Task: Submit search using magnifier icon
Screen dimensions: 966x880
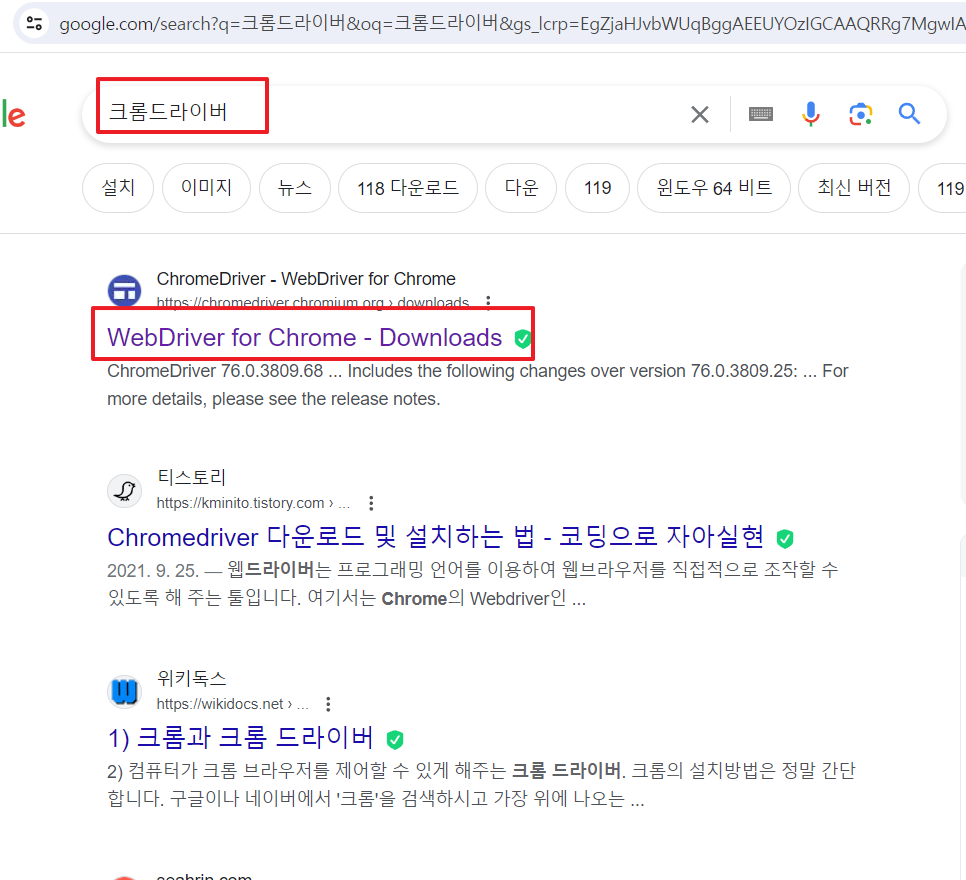Action: click(x=909, y=114)
